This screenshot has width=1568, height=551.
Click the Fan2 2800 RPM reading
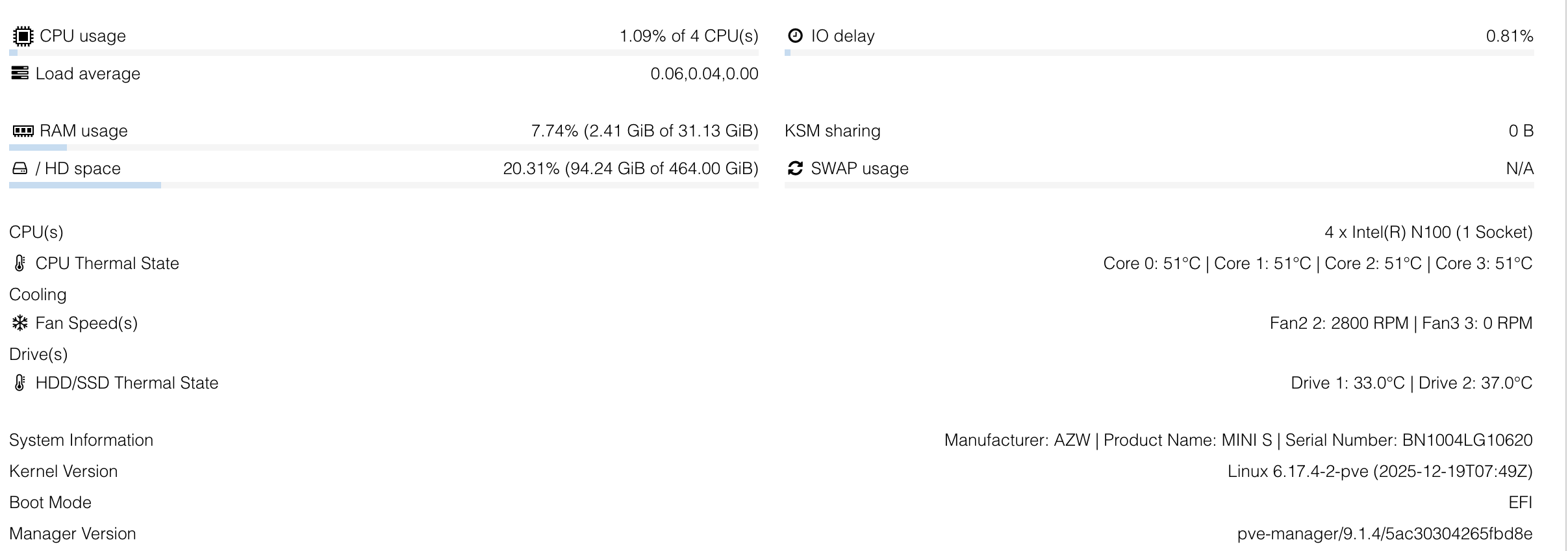click(1339, 323)
